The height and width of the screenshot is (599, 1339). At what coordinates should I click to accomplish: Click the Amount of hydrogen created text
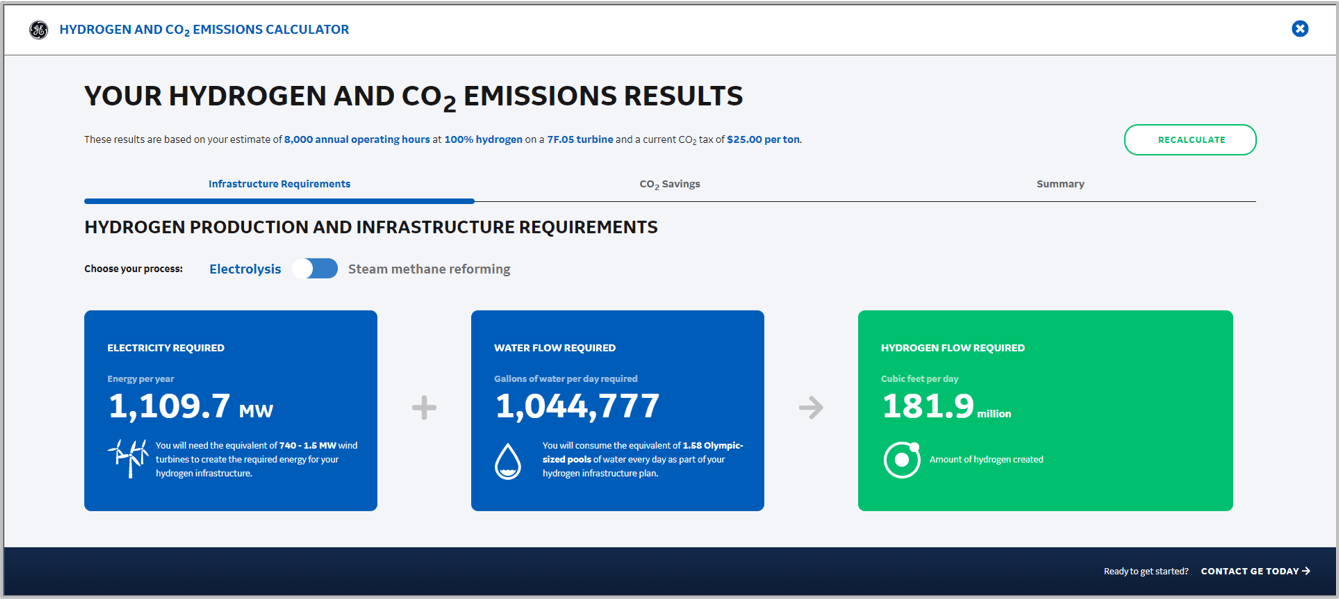986,460
